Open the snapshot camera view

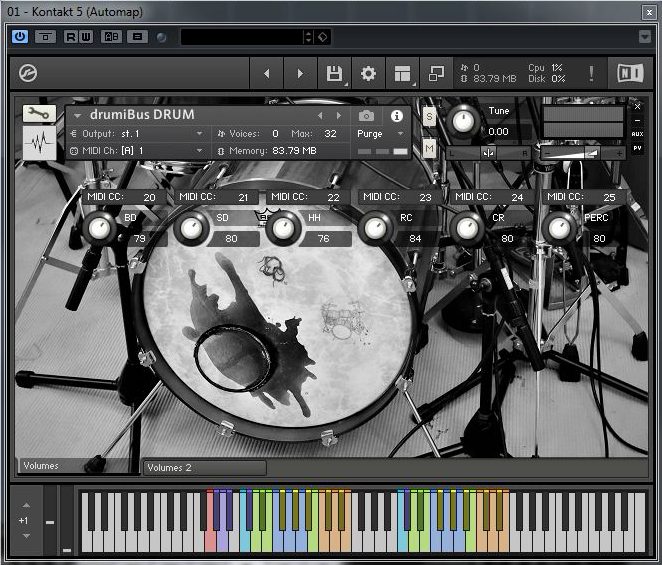click(366, 116)
